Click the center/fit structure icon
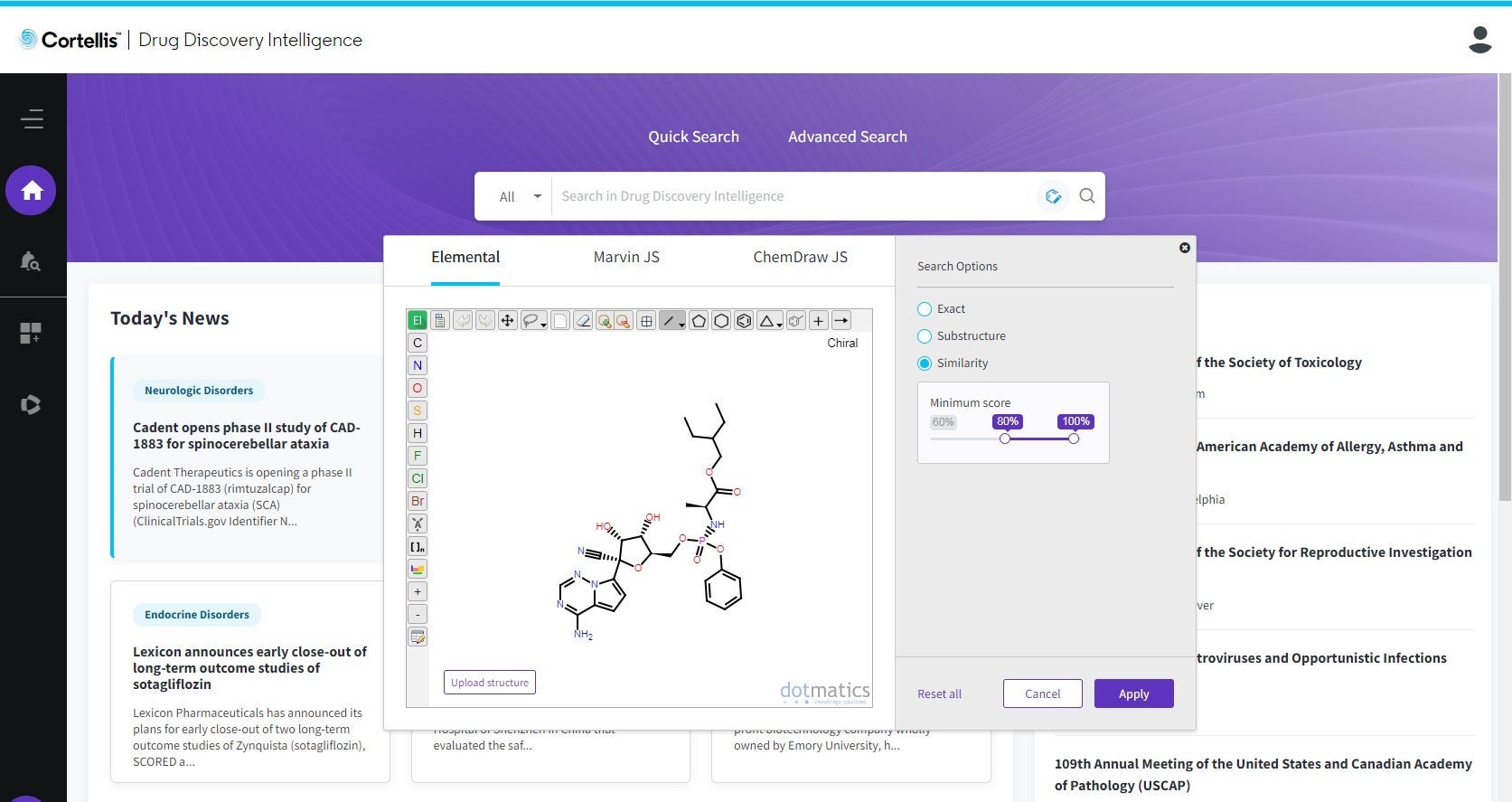Screen dimensions: 1512x802 coord(646,320)
